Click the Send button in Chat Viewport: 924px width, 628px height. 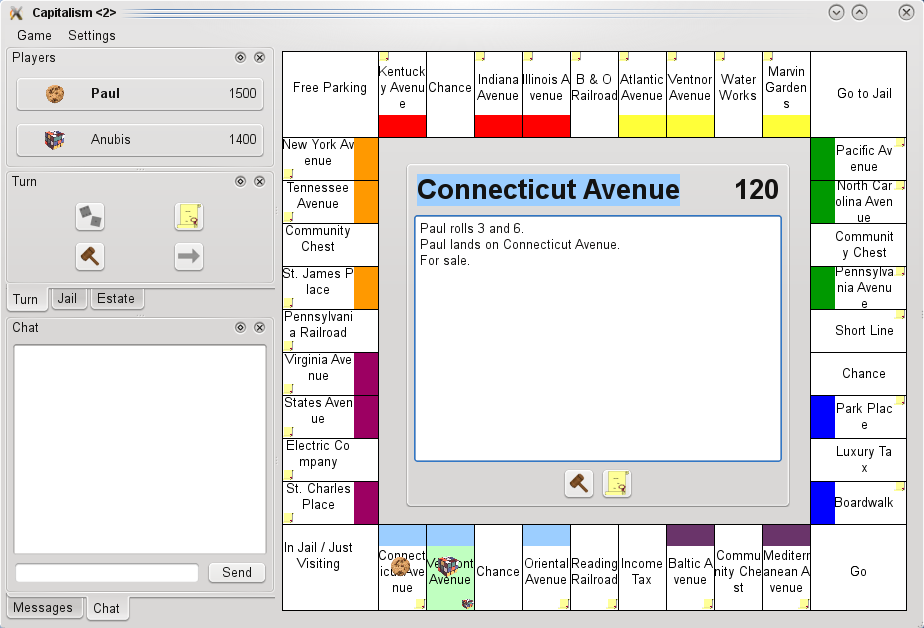point(237,573)
